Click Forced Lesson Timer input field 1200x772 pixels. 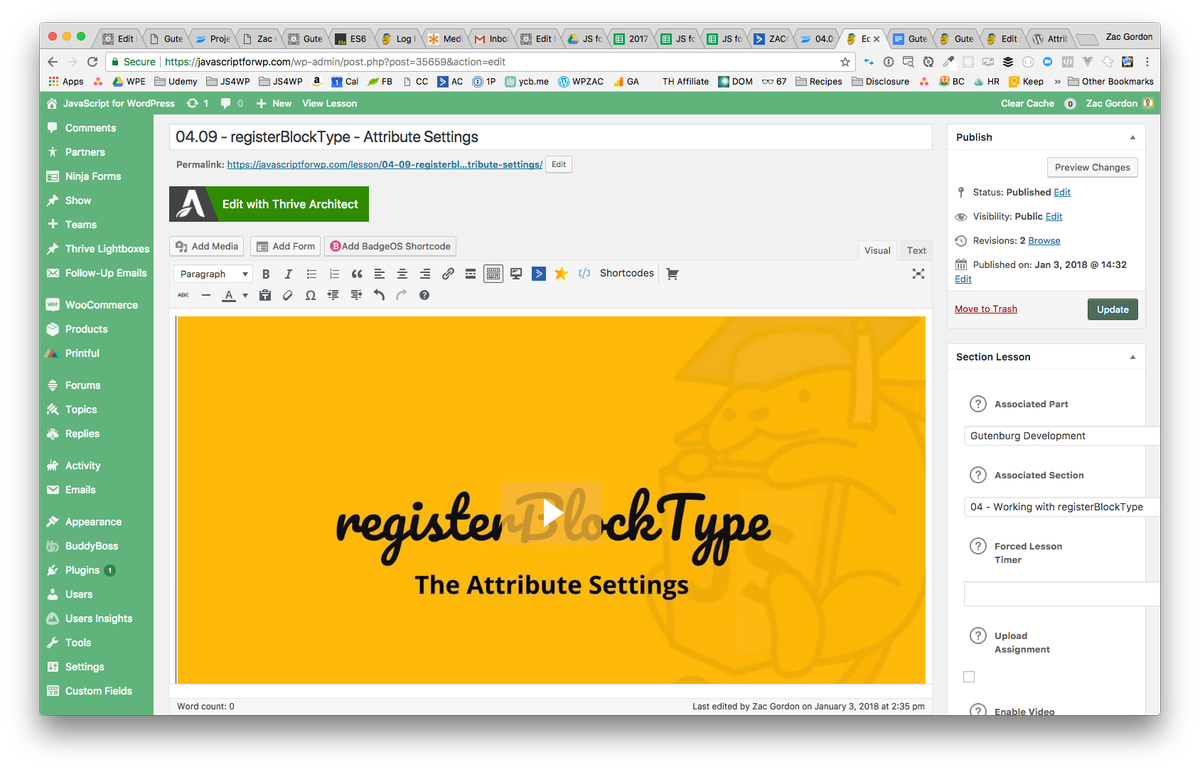point(1062,593)
